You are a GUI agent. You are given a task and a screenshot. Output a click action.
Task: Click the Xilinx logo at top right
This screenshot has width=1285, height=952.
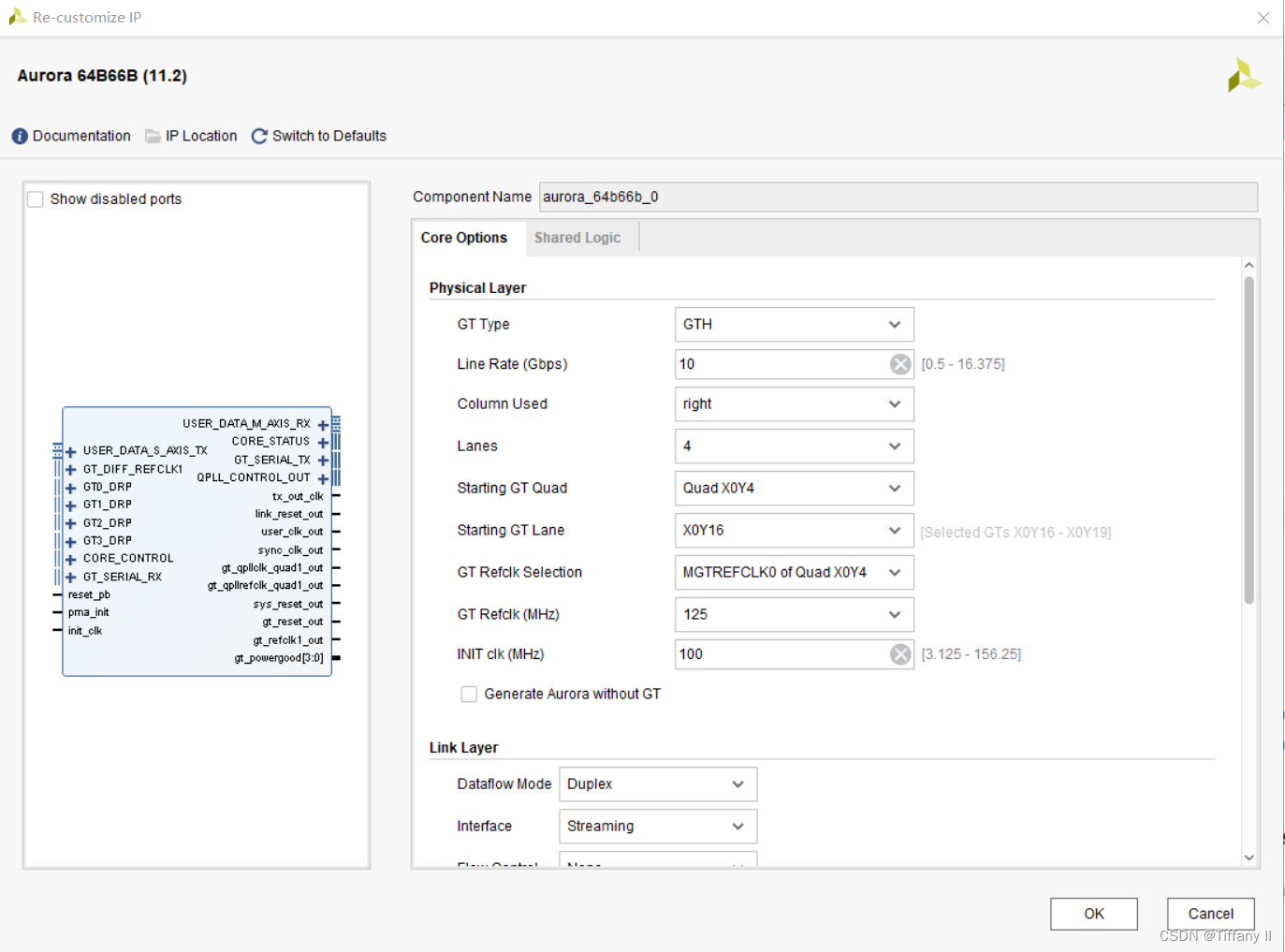point(1244,76)
